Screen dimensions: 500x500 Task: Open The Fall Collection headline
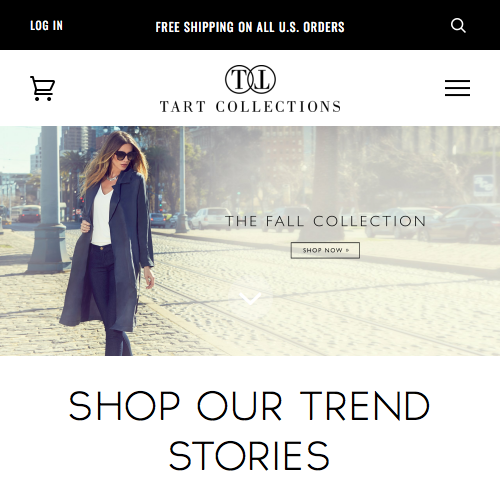(326, 221)
